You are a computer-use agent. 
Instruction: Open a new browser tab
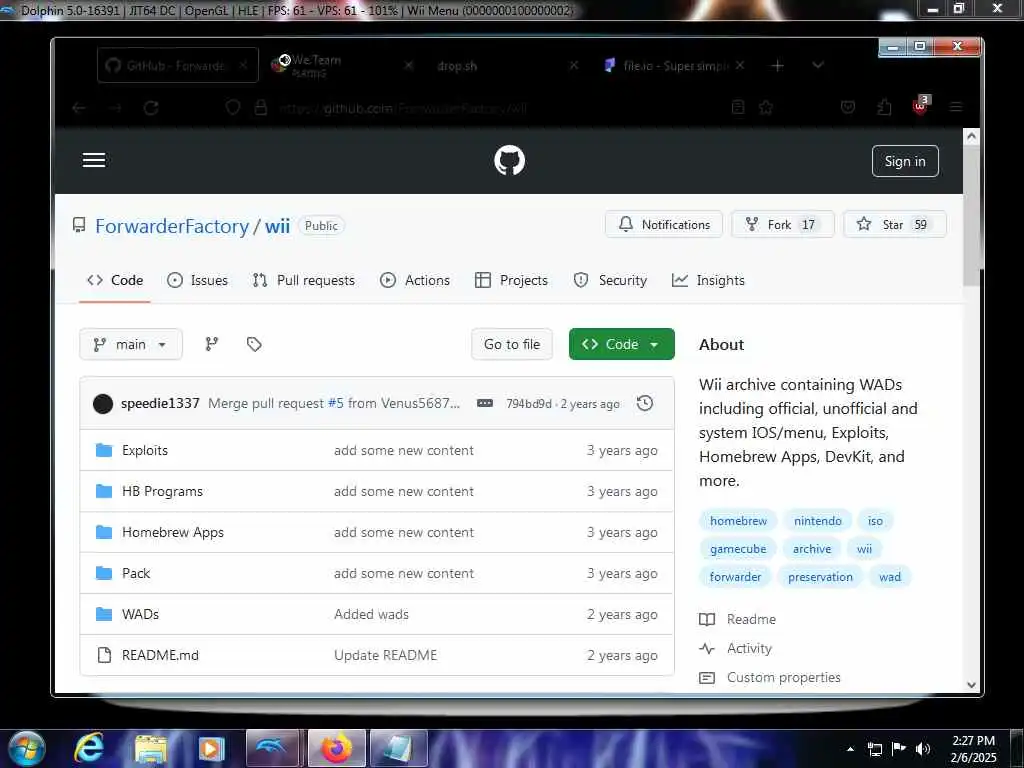pyautogui.click(x=777, y=65)
